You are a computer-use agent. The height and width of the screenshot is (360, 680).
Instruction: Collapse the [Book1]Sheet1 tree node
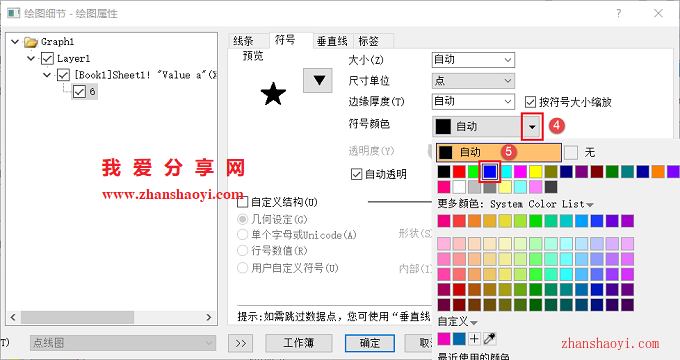[x=47, y=75]
